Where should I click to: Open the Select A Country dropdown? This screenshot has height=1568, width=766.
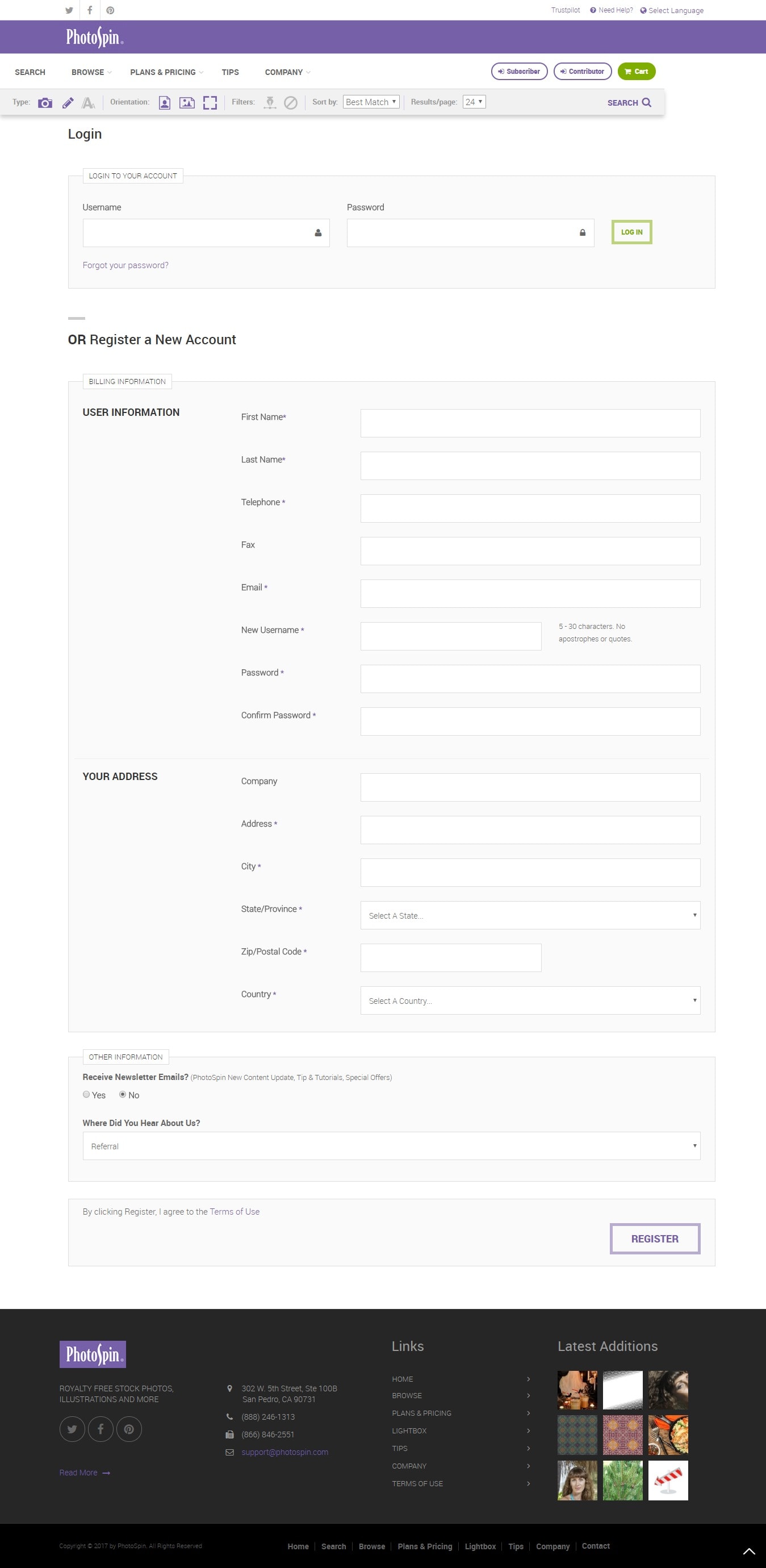(x=530, y=1000)
